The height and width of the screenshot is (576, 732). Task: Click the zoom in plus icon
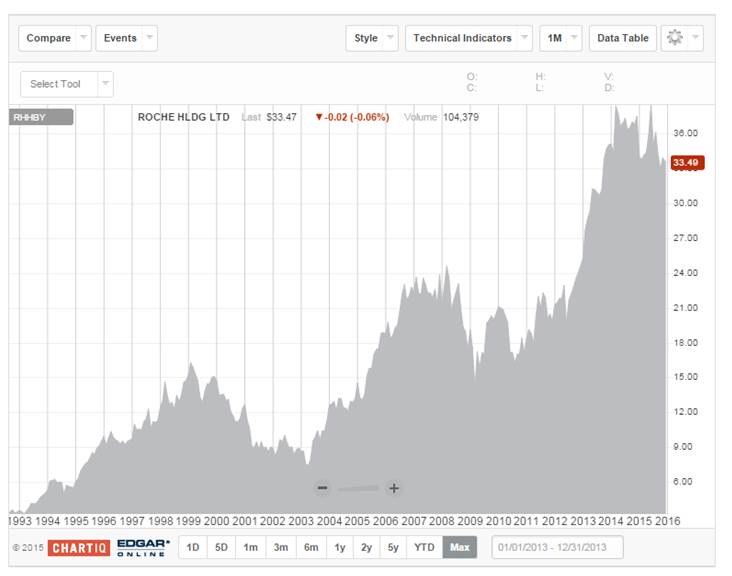pyautogui.click(x=394, y=488)
